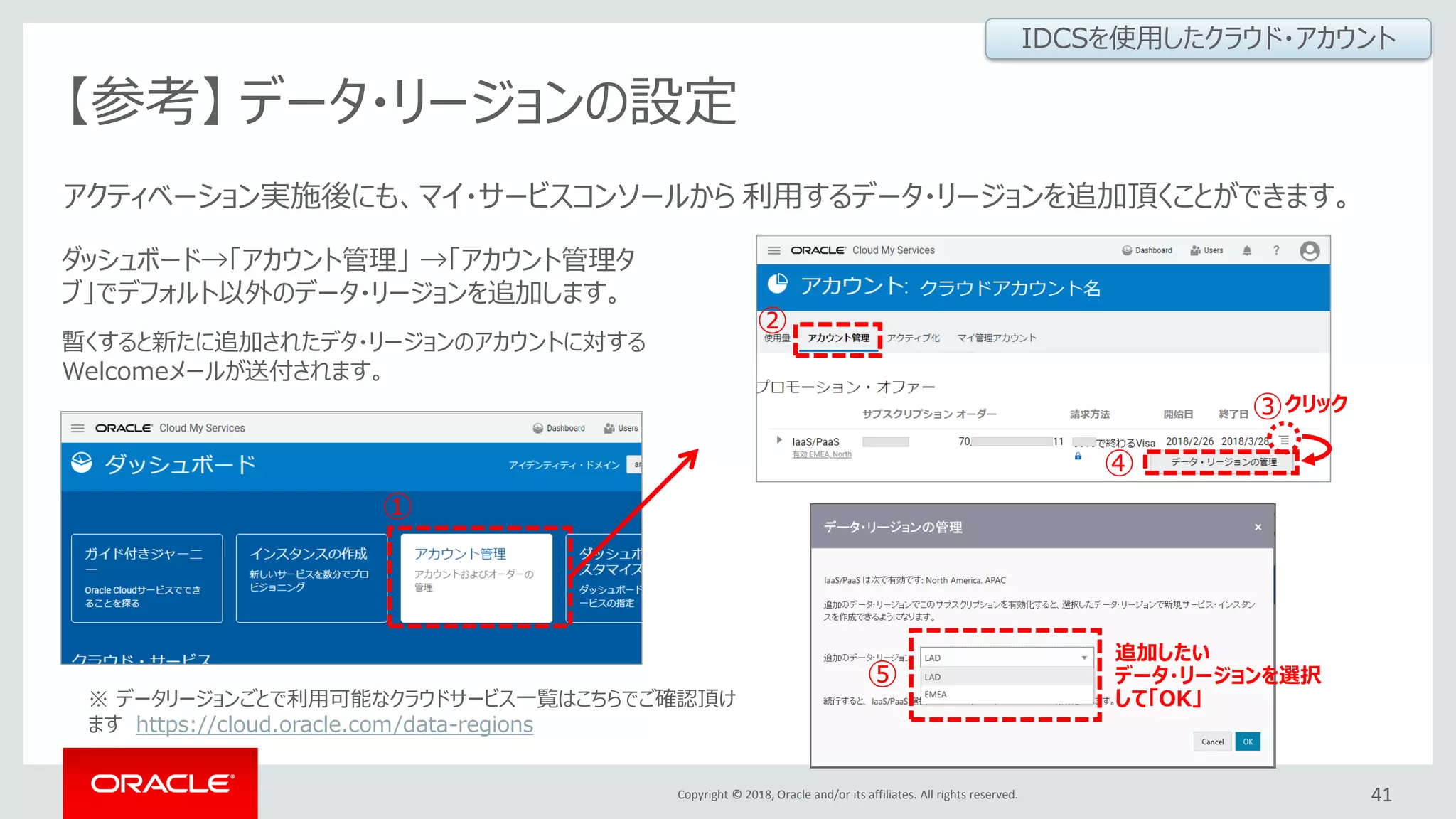Select the マイ管理アカウント tab
This screenshot has width=1456, height=819.
[x=997, y=338]
